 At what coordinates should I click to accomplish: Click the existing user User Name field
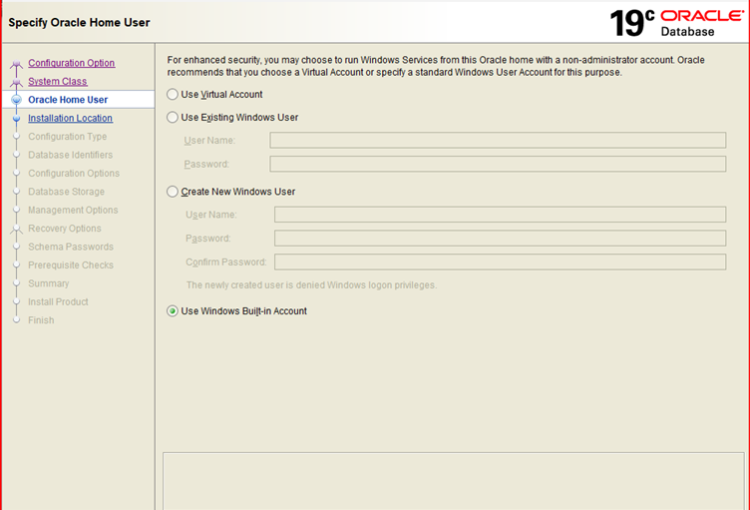tap(497, 141)
